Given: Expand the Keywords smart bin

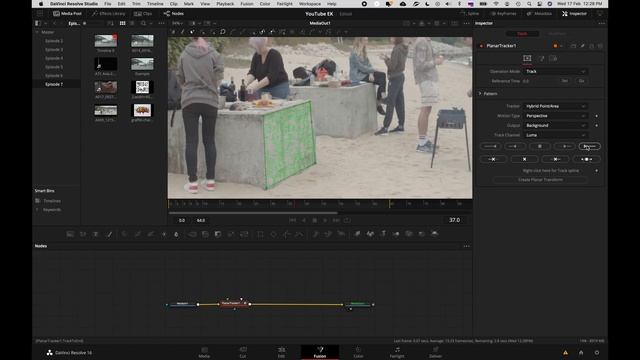Looking at the screenshot, I should pos(37,209).
